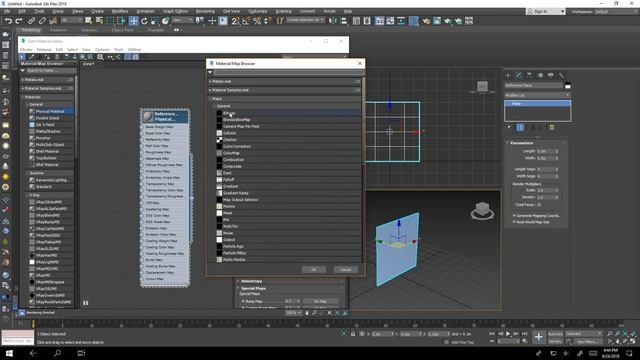Open the Modifier List dropdown

coord(538,95)
